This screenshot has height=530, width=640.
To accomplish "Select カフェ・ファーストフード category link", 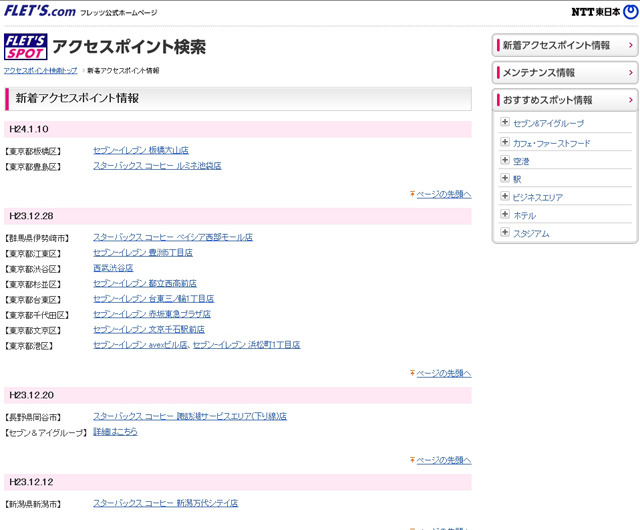I will pyautogui.click(x=551, y=143).
